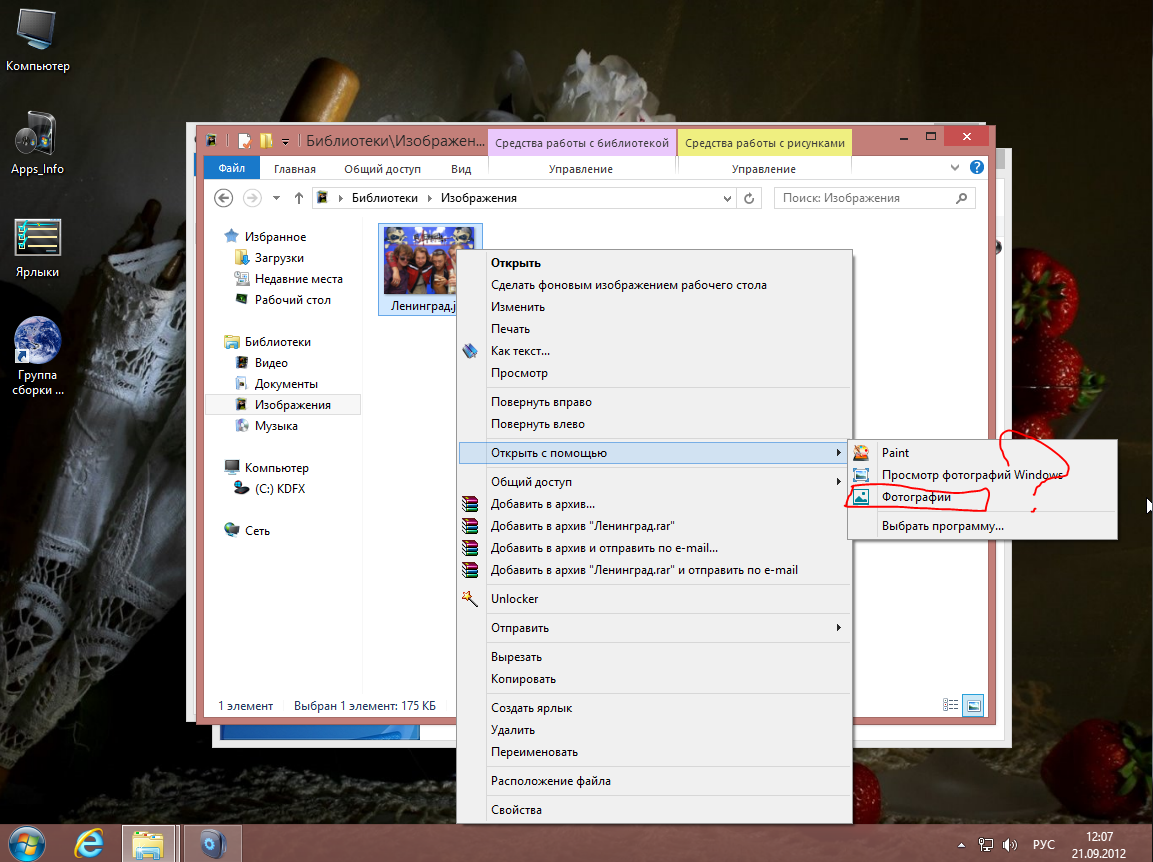
Task: Open Управление tab under library tools
Action: click(581, 169)
